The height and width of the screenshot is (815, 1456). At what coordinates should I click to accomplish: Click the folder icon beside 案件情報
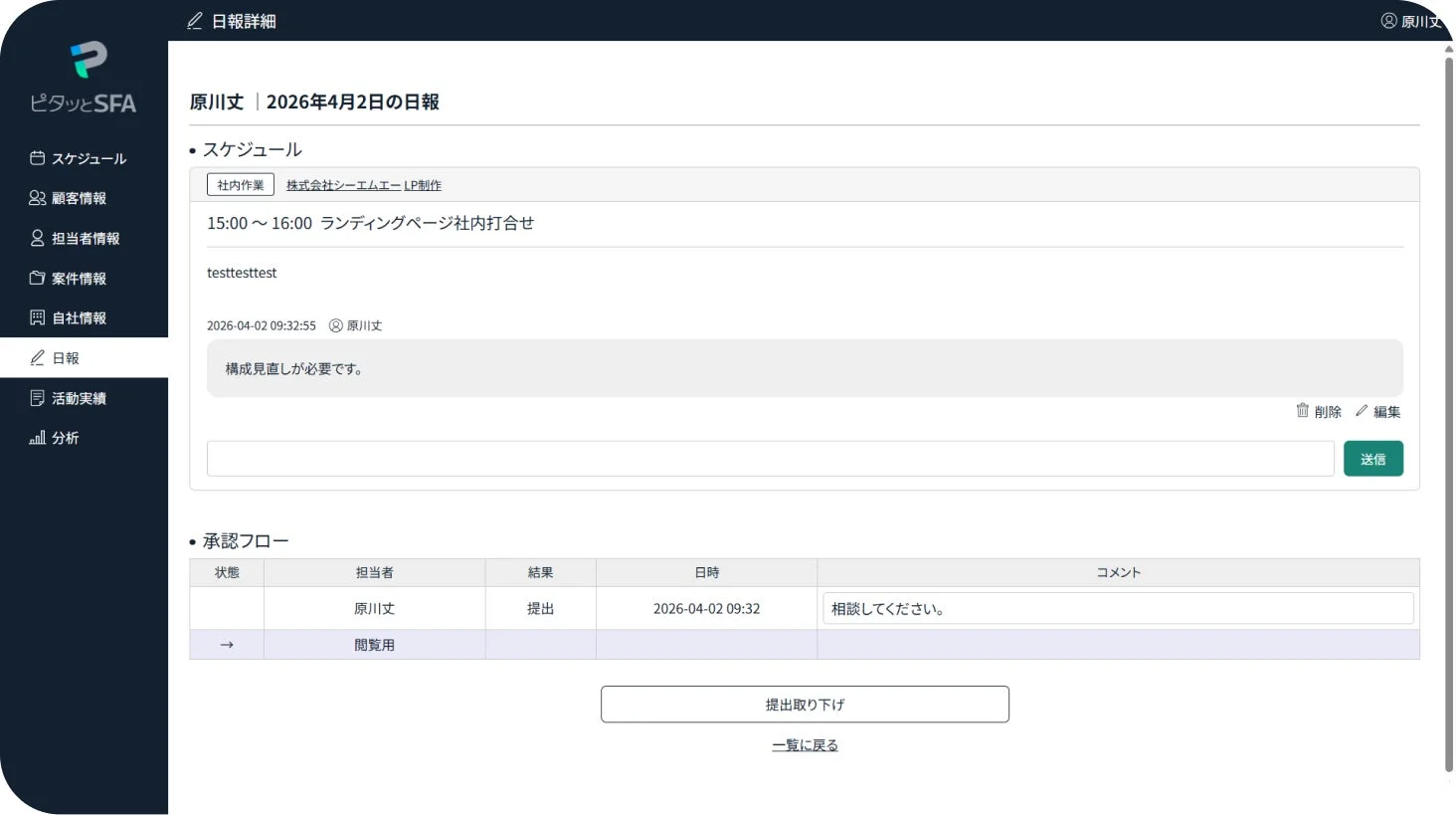[37, 278]
